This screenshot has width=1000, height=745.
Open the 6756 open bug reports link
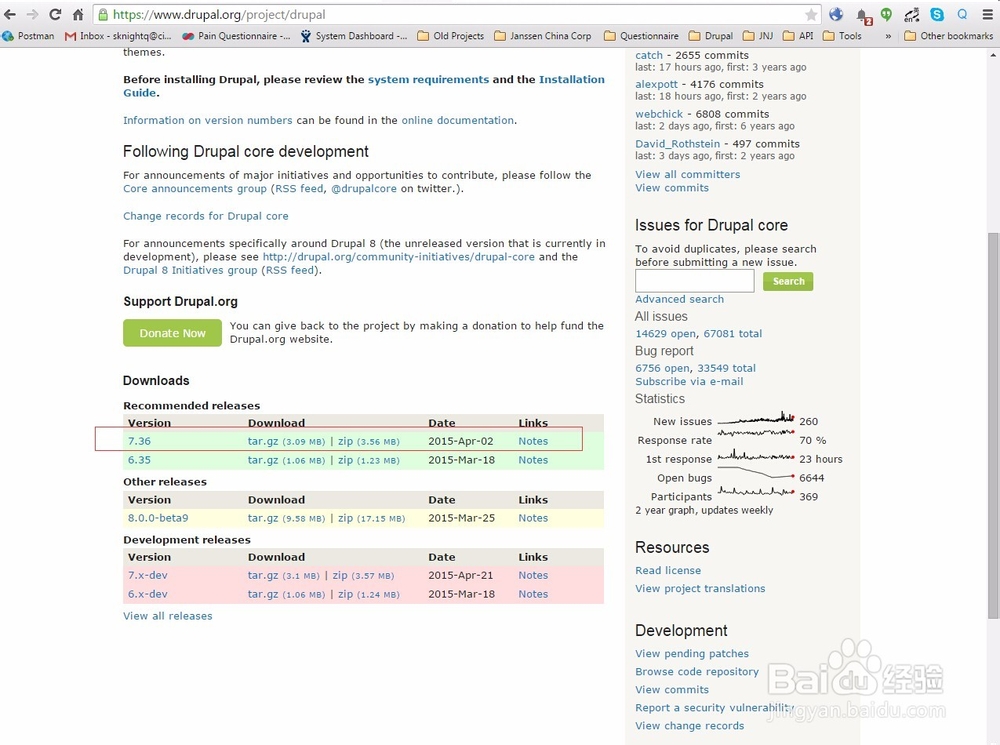[662, 368]
